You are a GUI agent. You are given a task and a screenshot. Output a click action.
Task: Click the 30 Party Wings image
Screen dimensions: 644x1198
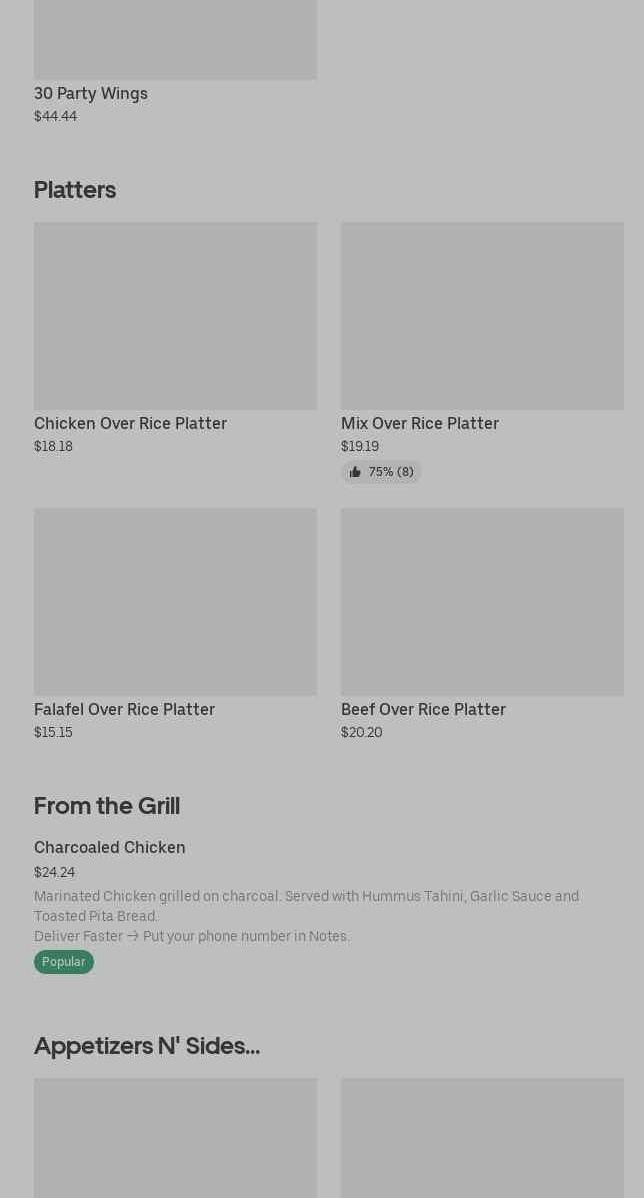pyautogui.click(x=175, y=38)
